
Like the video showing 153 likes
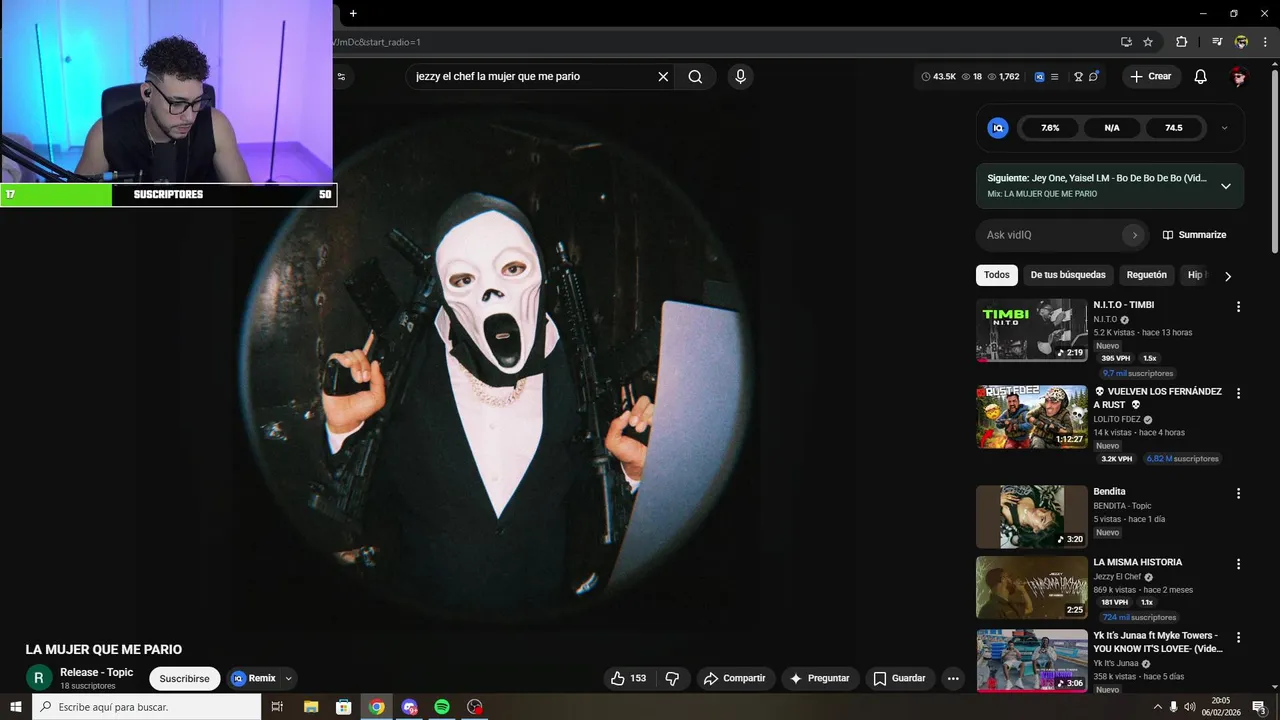[629, 678]
